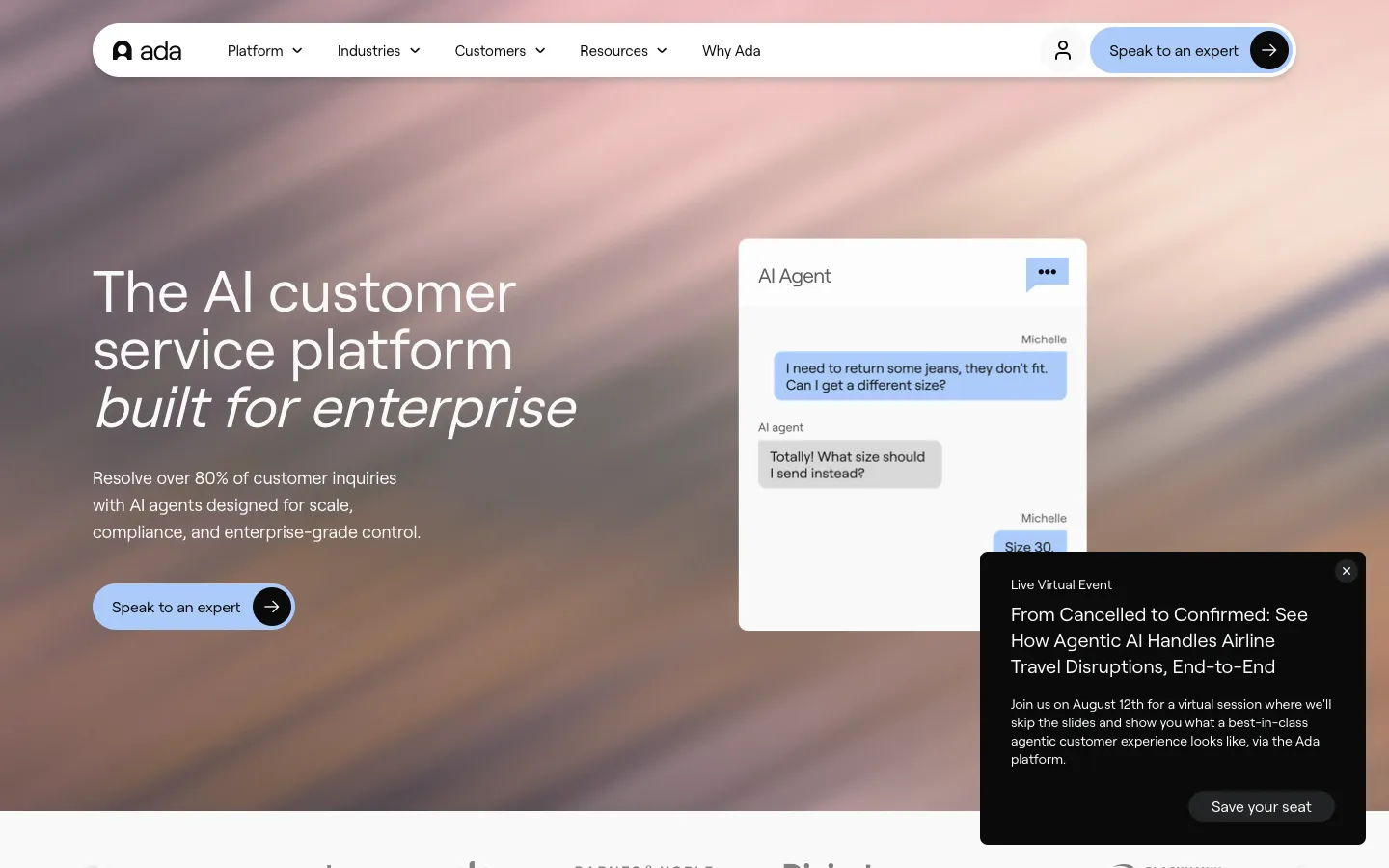Click the Live Virtual Event label
Image resolution: width=1389 pixels, height=868 pixels.
(1061, 584)
